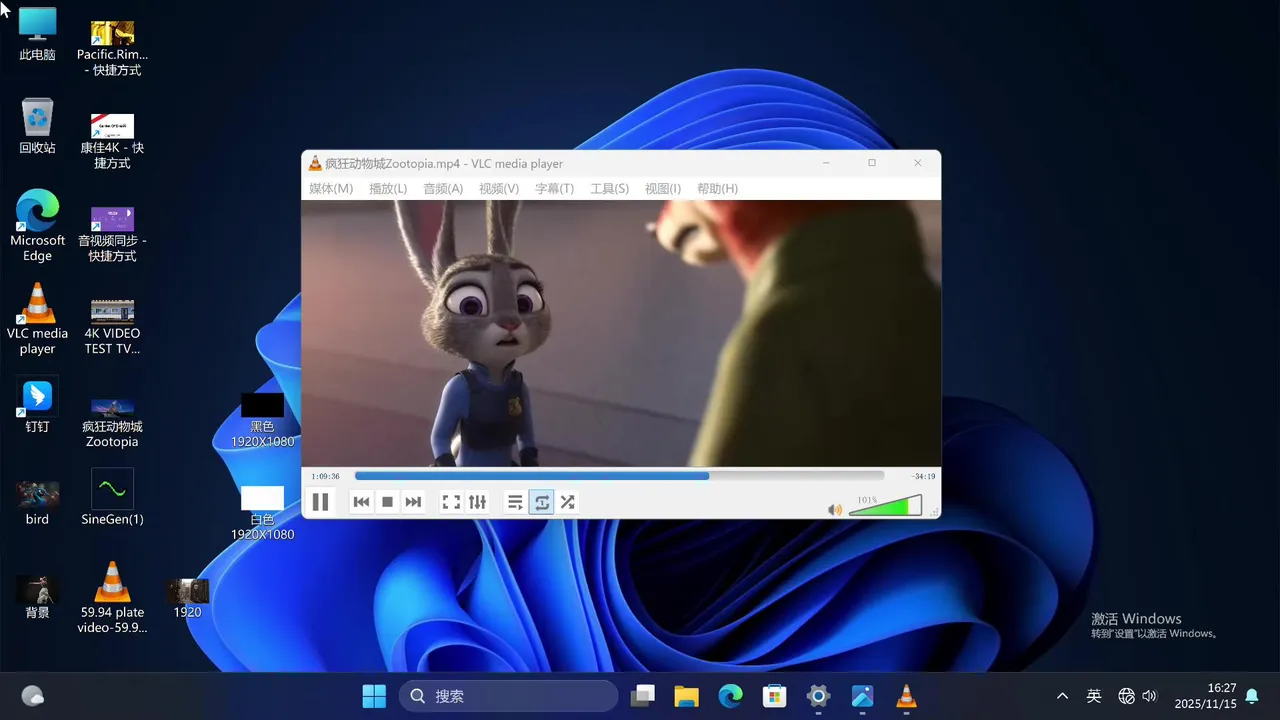Select the SineGen(1) desktop icon

point(112,497)
